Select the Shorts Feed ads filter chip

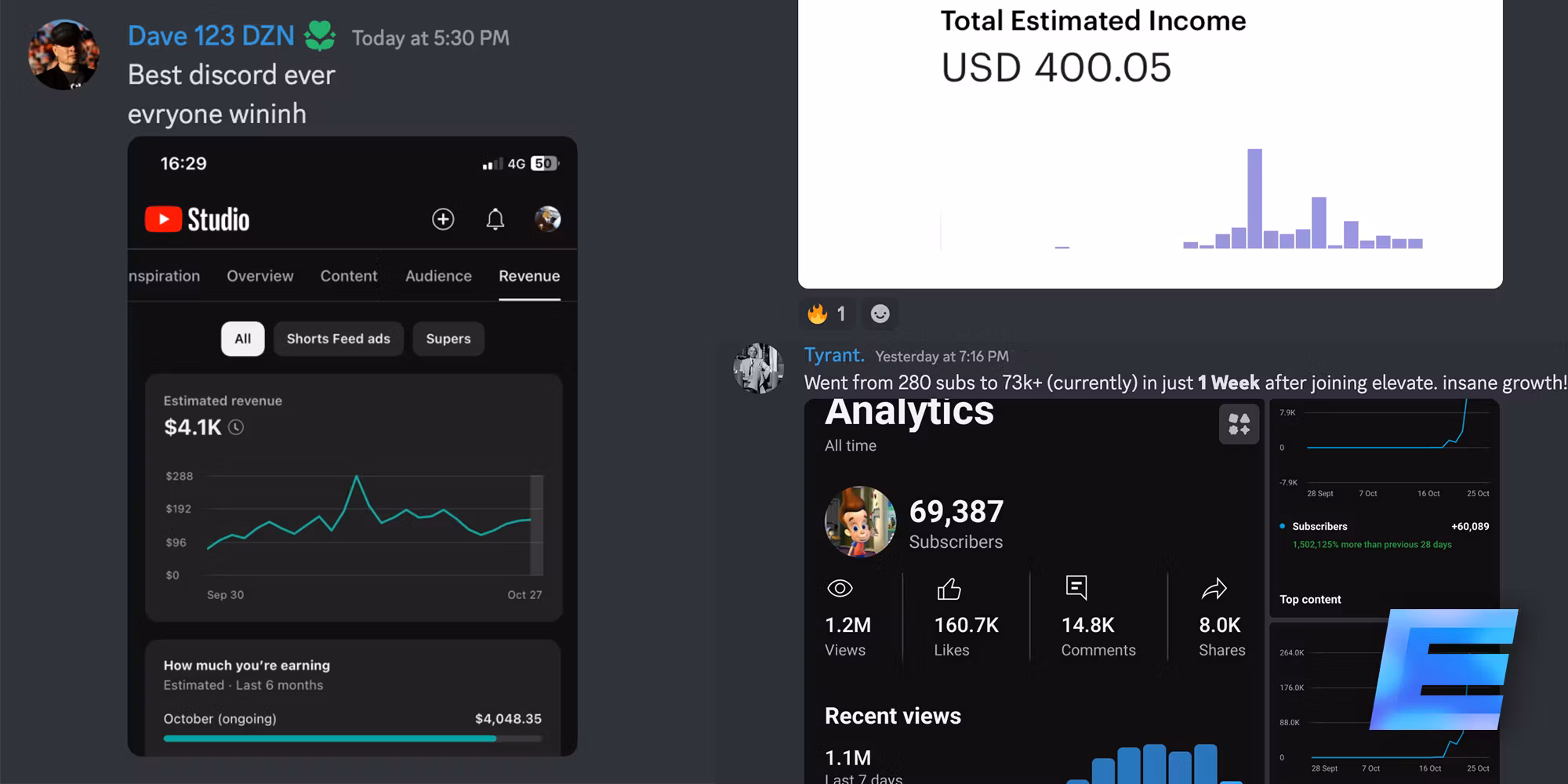338,339
